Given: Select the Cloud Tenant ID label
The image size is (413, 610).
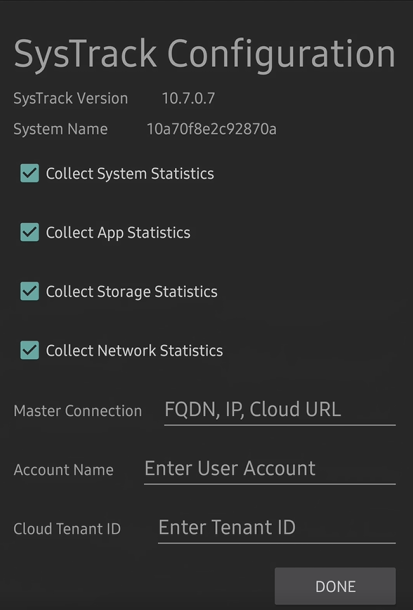Looking at the screenshot, I should tap(67, 529).
